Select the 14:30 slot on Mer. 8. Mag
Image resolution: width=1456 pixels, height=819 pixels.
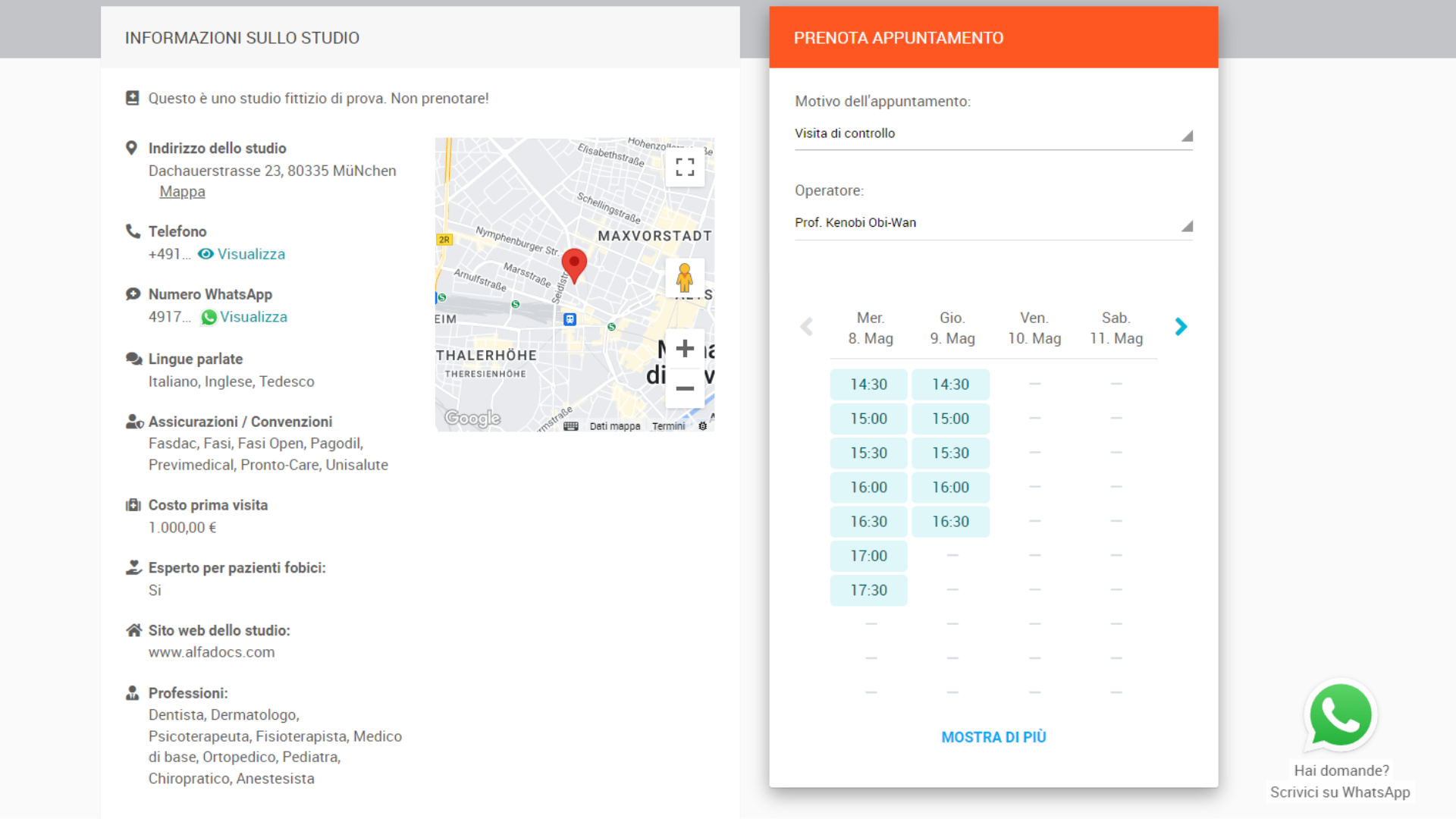pos(866,384)
